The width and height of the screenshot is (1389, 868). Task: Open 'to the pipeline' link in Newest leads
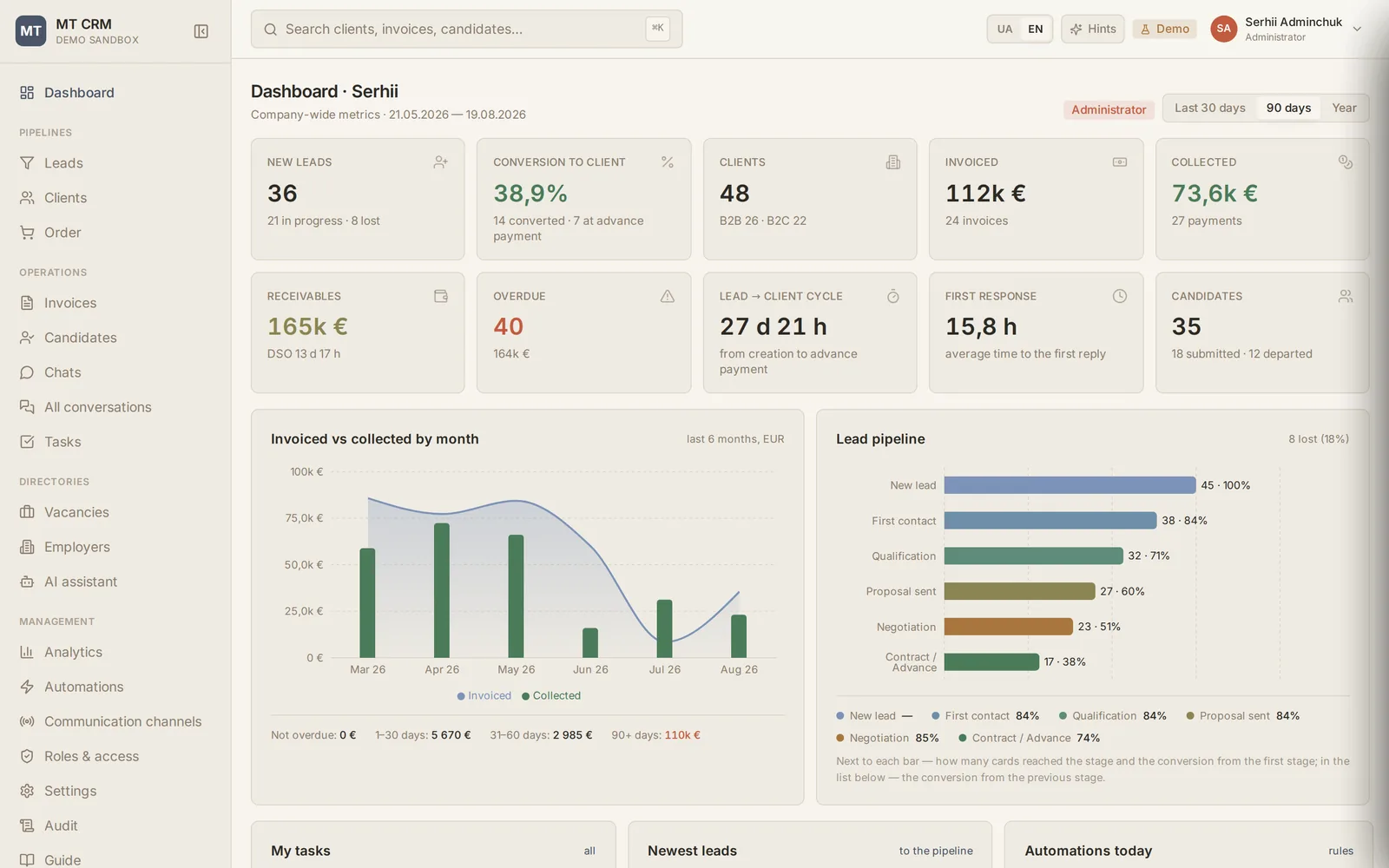tap(936, 852)
